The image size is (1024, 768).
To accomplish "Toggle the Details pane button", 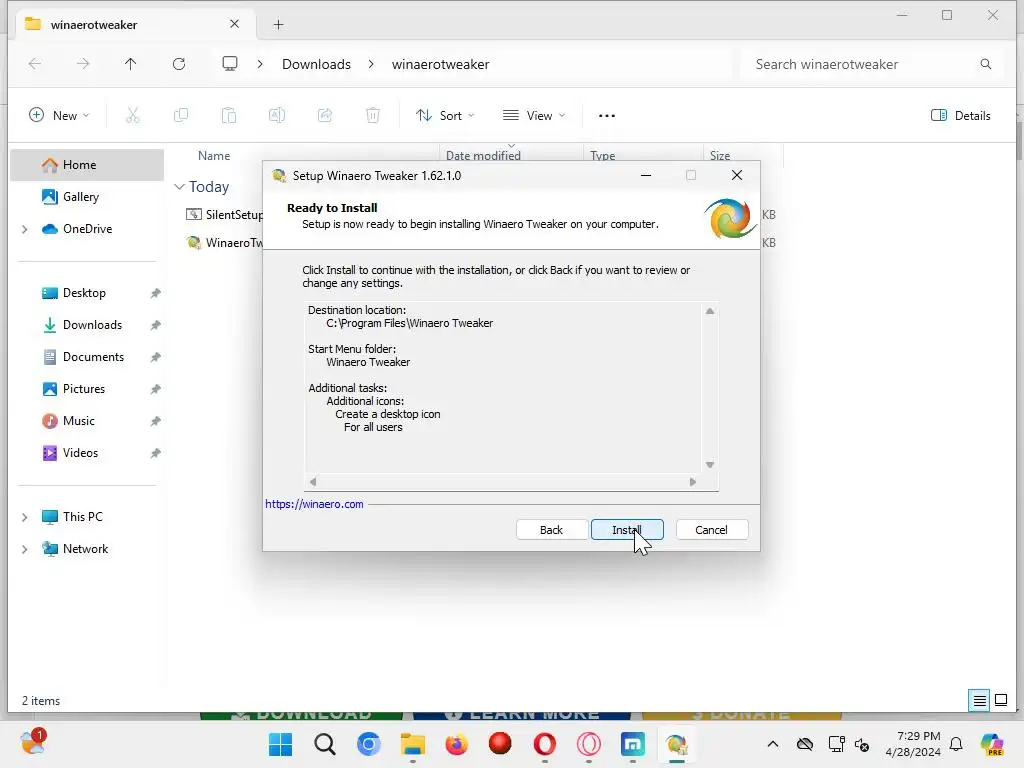I will (x=961, y=116).
